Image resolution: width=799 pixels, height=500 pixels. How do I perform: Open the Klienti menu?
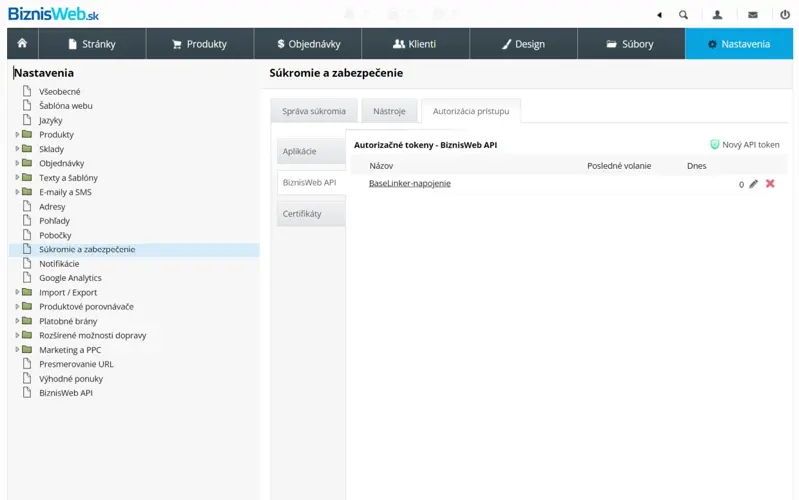(415, 44)
